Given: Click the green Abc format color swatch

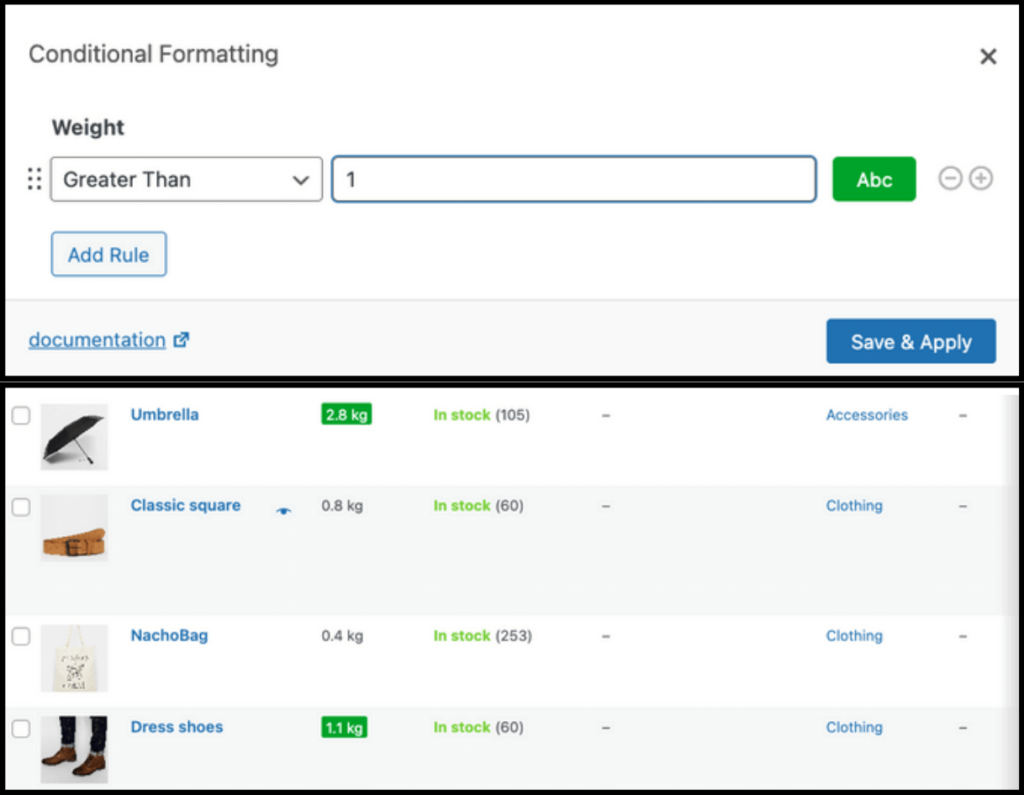Looking at the screenshot, I should tap(874, 180).
